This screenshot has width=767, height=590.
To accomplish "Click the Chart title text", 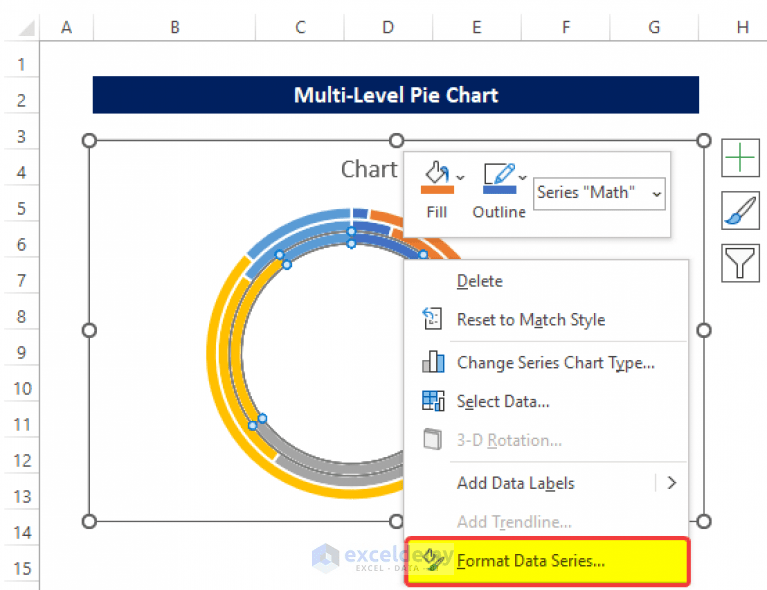I will 369,169.
